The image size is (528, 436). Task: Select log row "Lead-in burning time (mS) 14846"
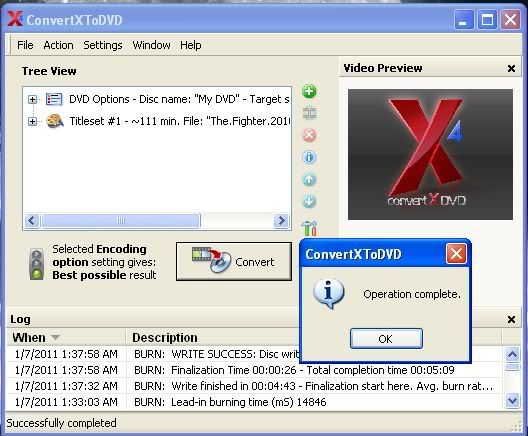click(254, 402)
